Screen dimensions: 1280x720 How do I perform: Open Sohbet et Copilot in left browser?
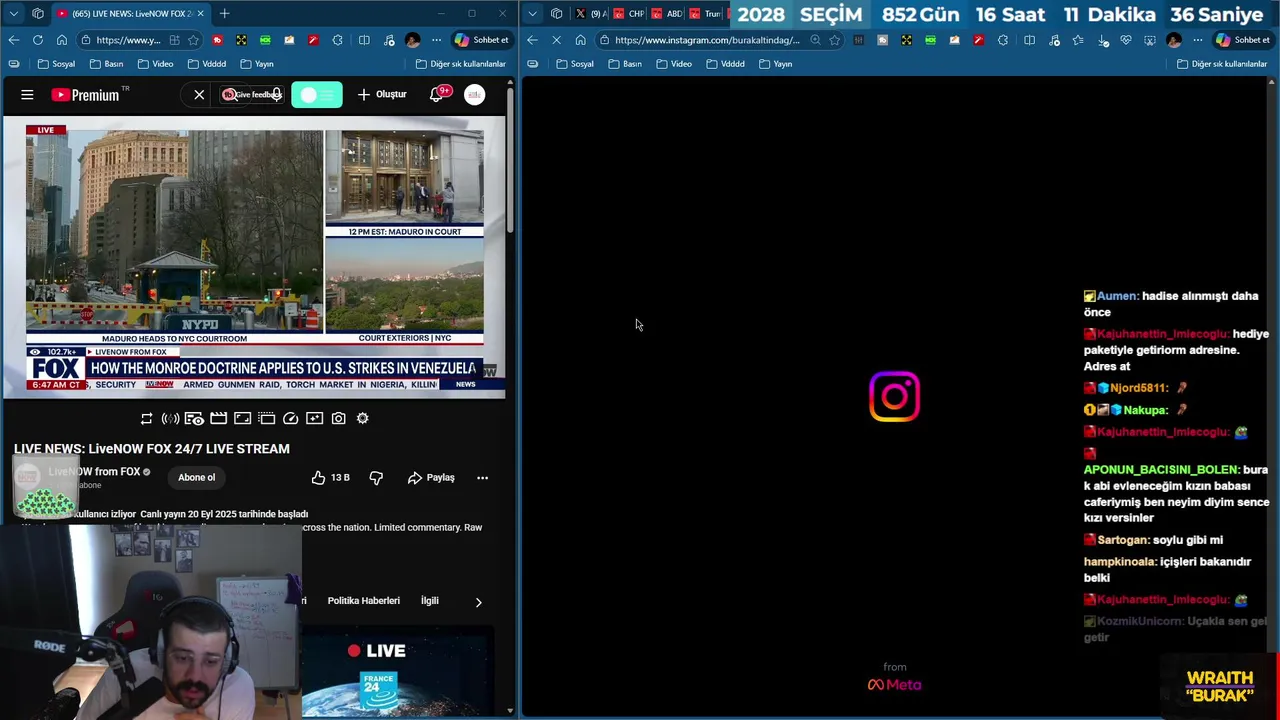[x=482, y=40]
